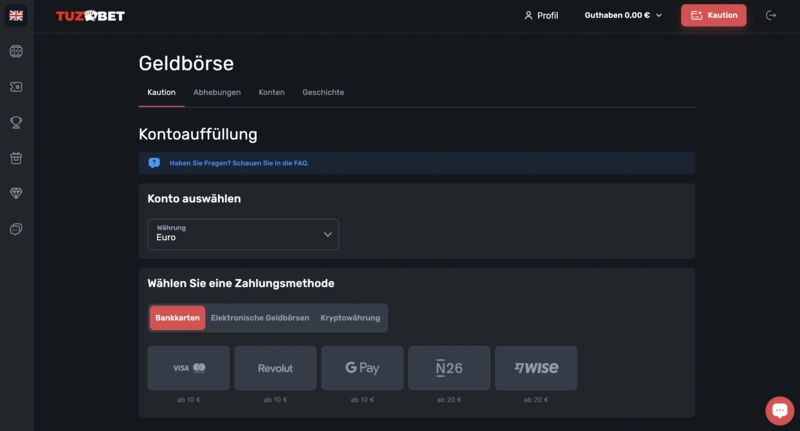Click the UK flag language icon

point(16,16)
